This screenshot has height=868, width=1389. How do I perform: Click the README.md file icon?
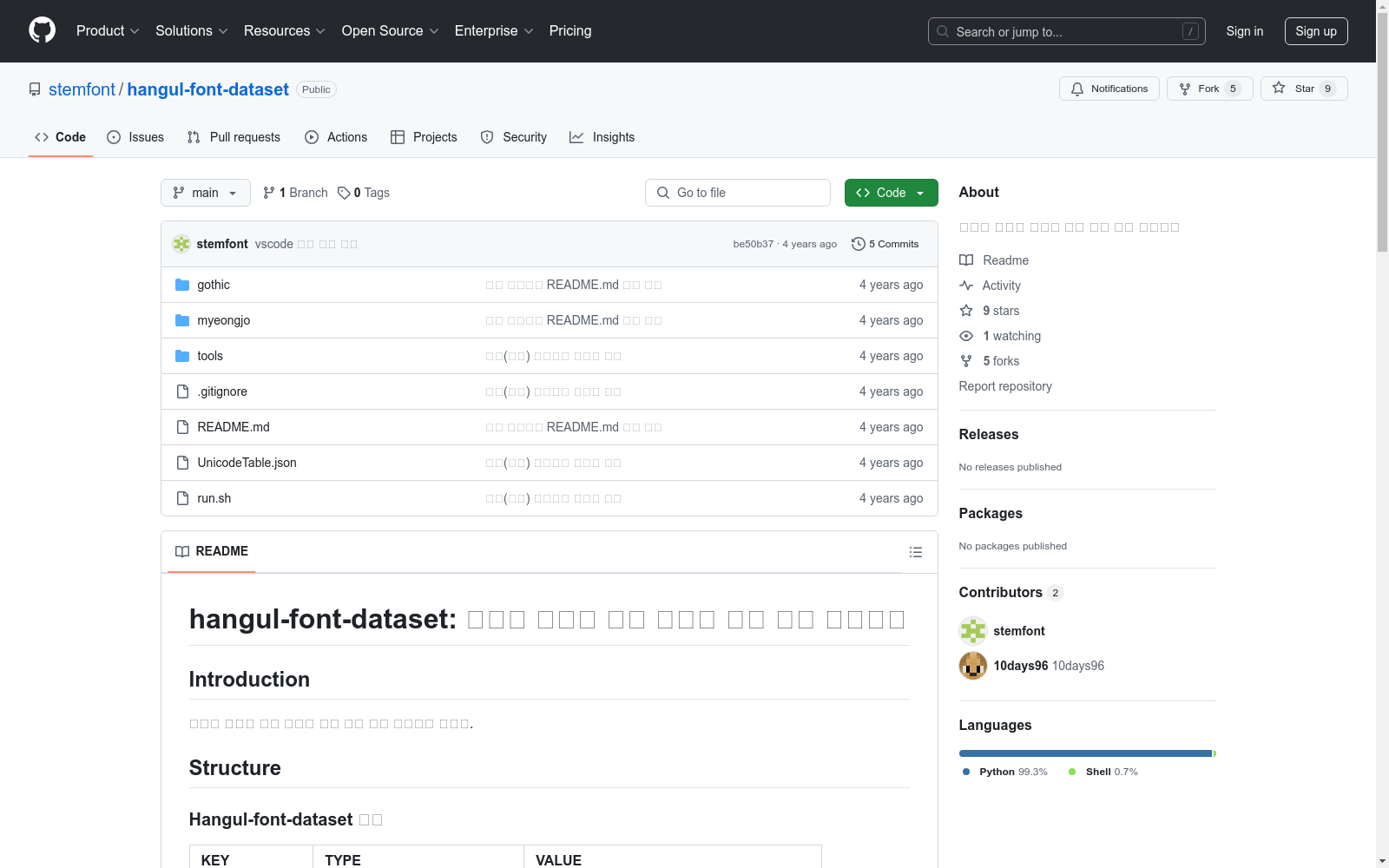pos(182,427)
